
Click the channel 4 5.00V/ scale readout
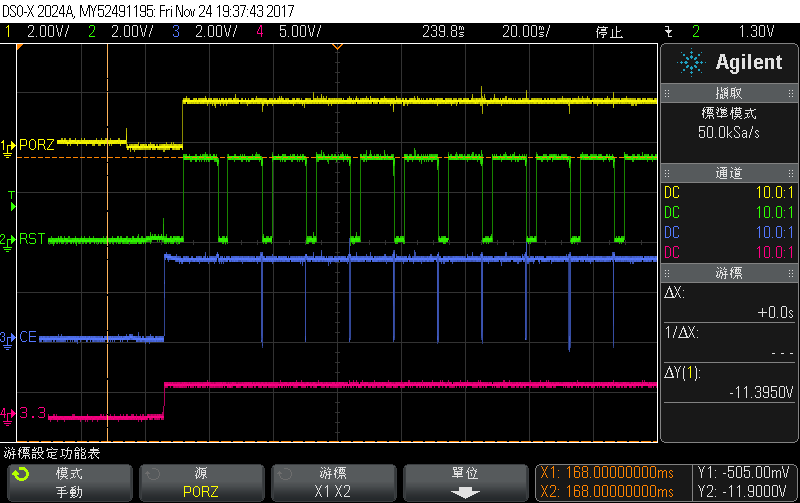(x=300, y=32)
